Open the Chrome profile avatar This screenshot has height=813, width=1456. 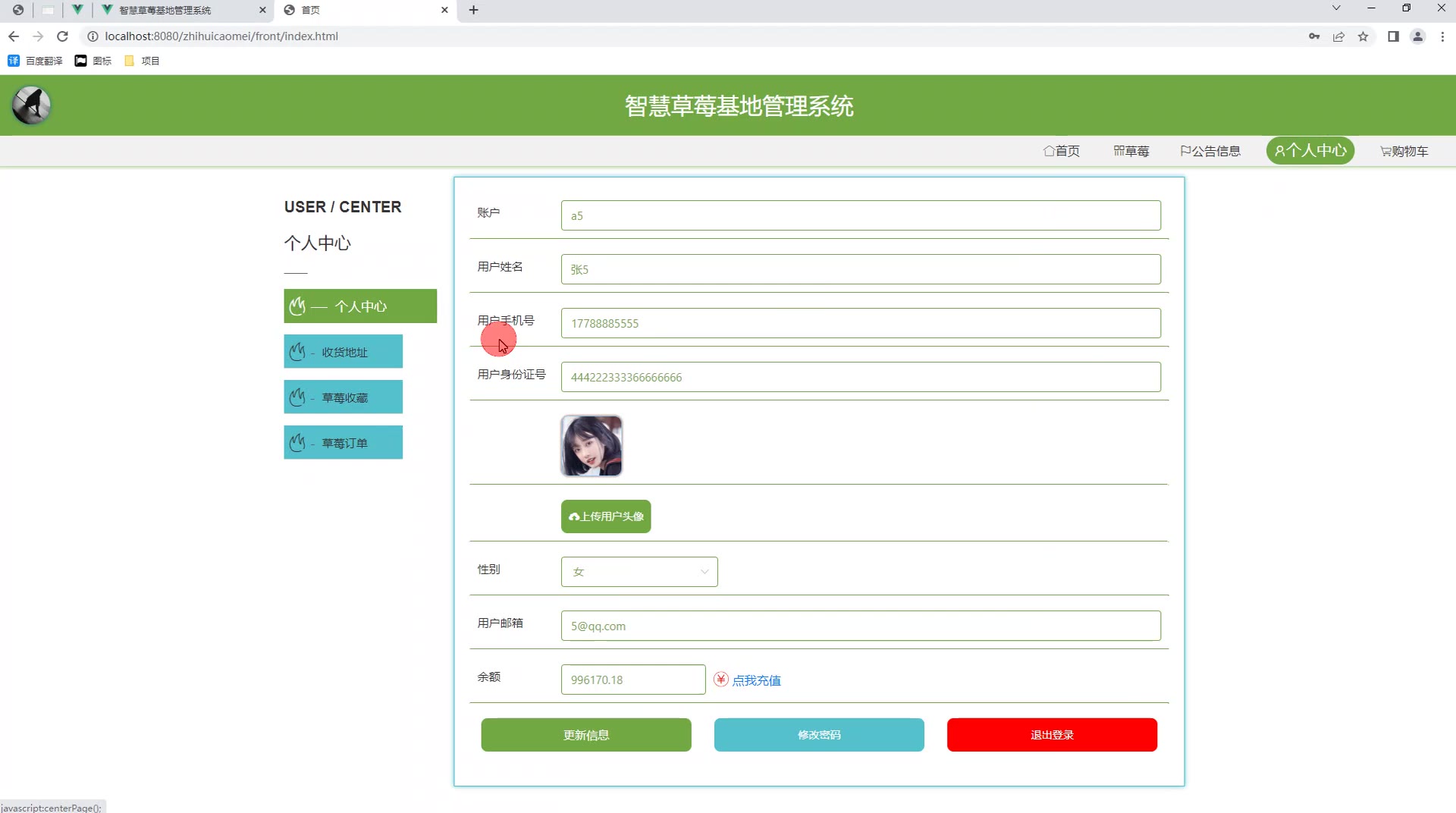(1417, 36)
